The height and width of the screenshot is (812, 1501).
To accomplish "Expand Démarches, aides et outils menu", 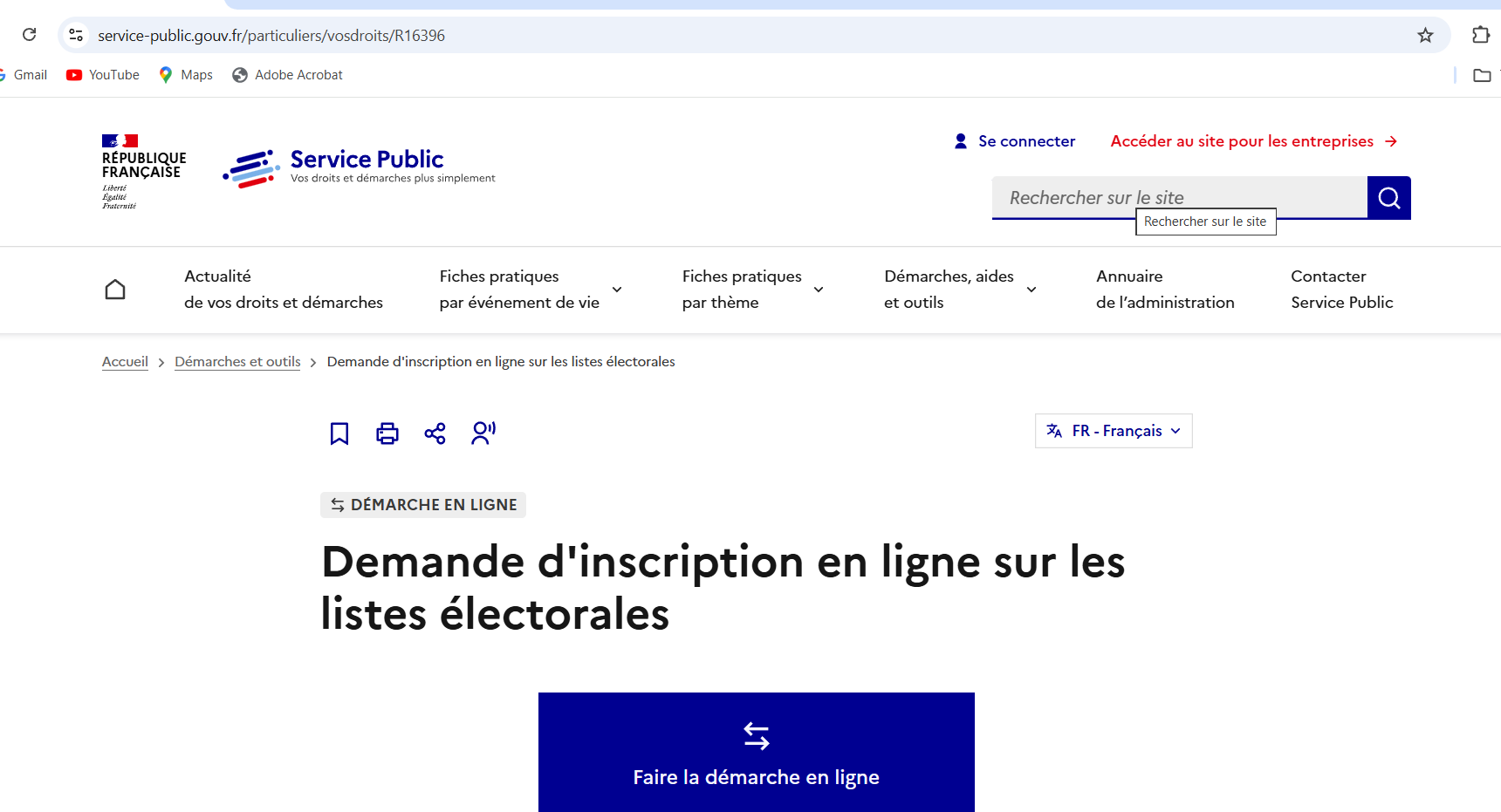I will click(x=959, y=290).
